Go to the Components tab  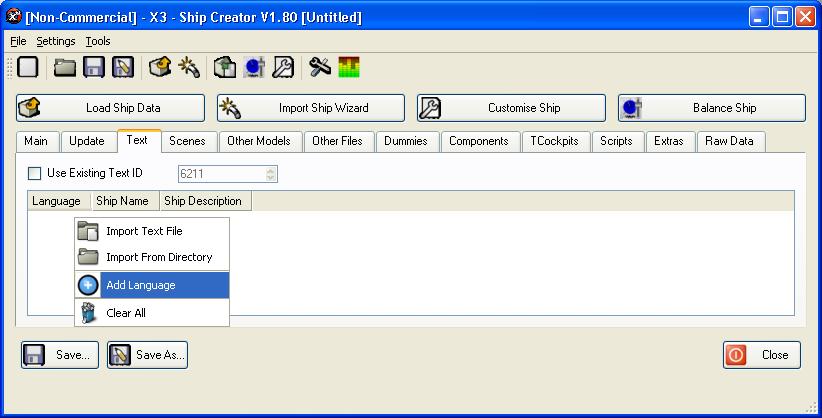point(479,141)
